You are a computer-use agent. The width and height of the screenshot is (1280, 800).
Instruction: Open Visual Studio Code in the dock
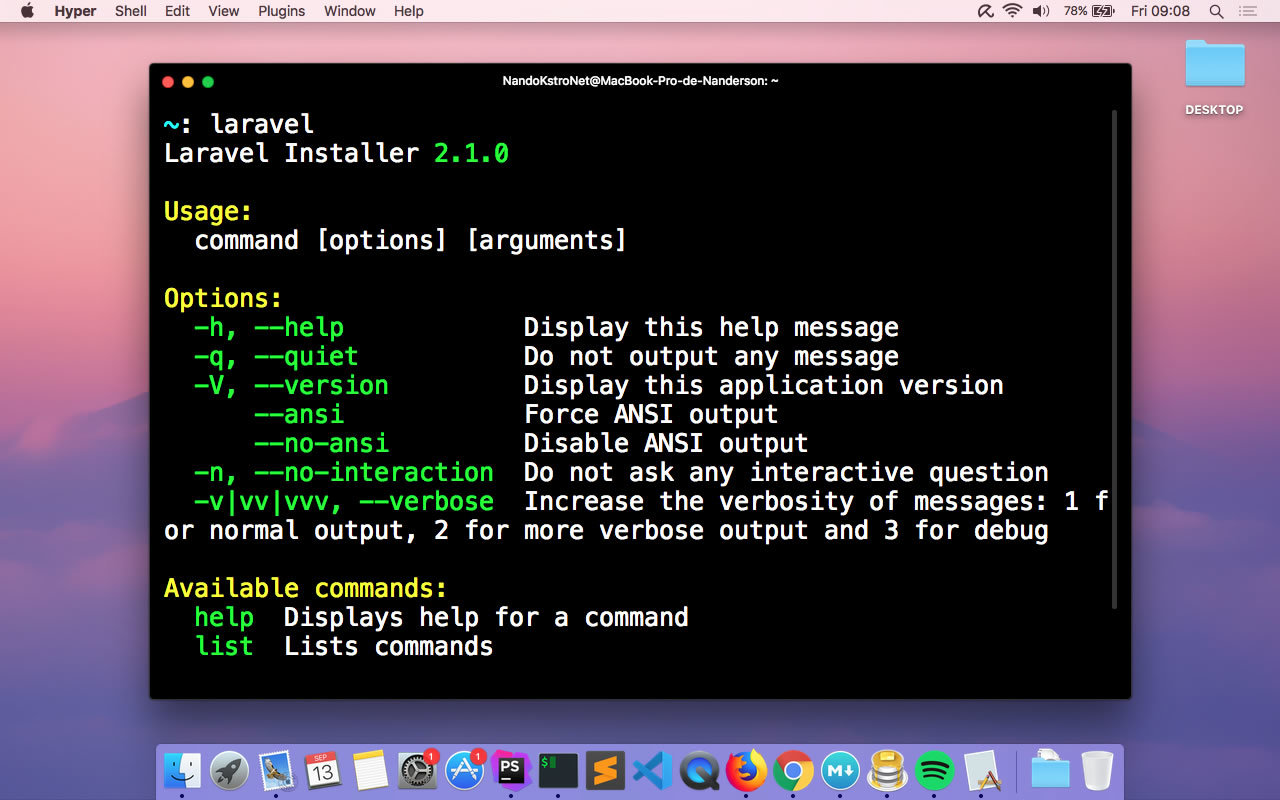(652, 771)
